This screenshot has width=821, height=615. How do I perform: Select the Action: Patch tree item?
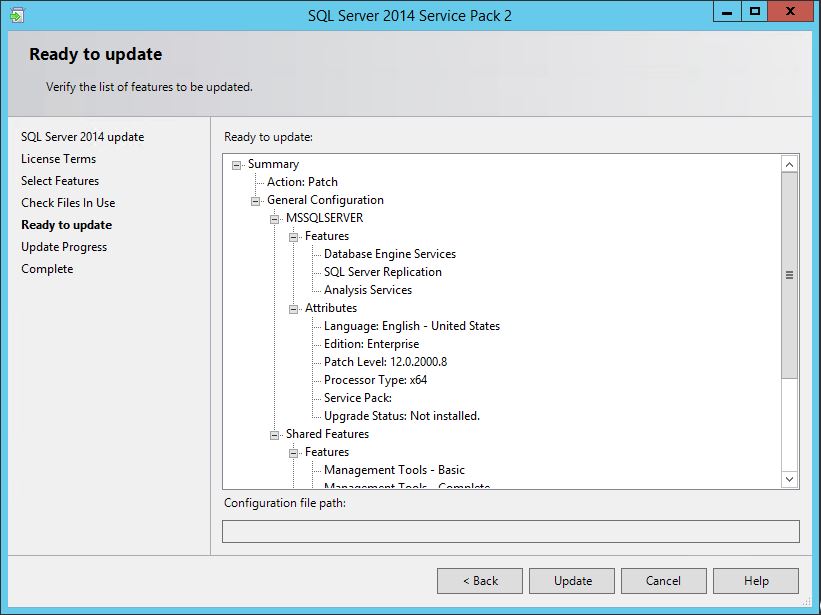point(302,182)
